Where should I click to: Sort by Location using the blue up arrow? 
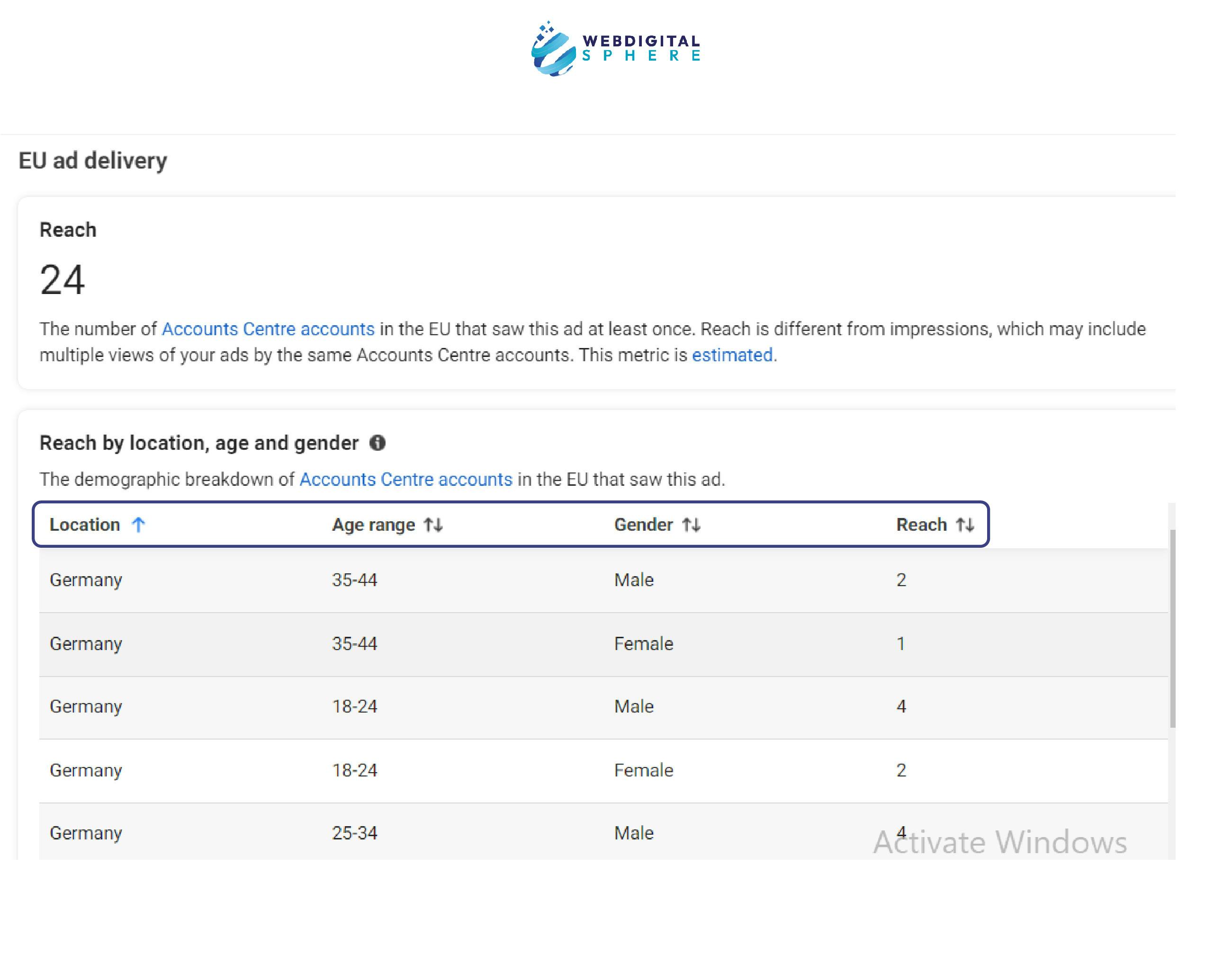(x=138, y=525)
